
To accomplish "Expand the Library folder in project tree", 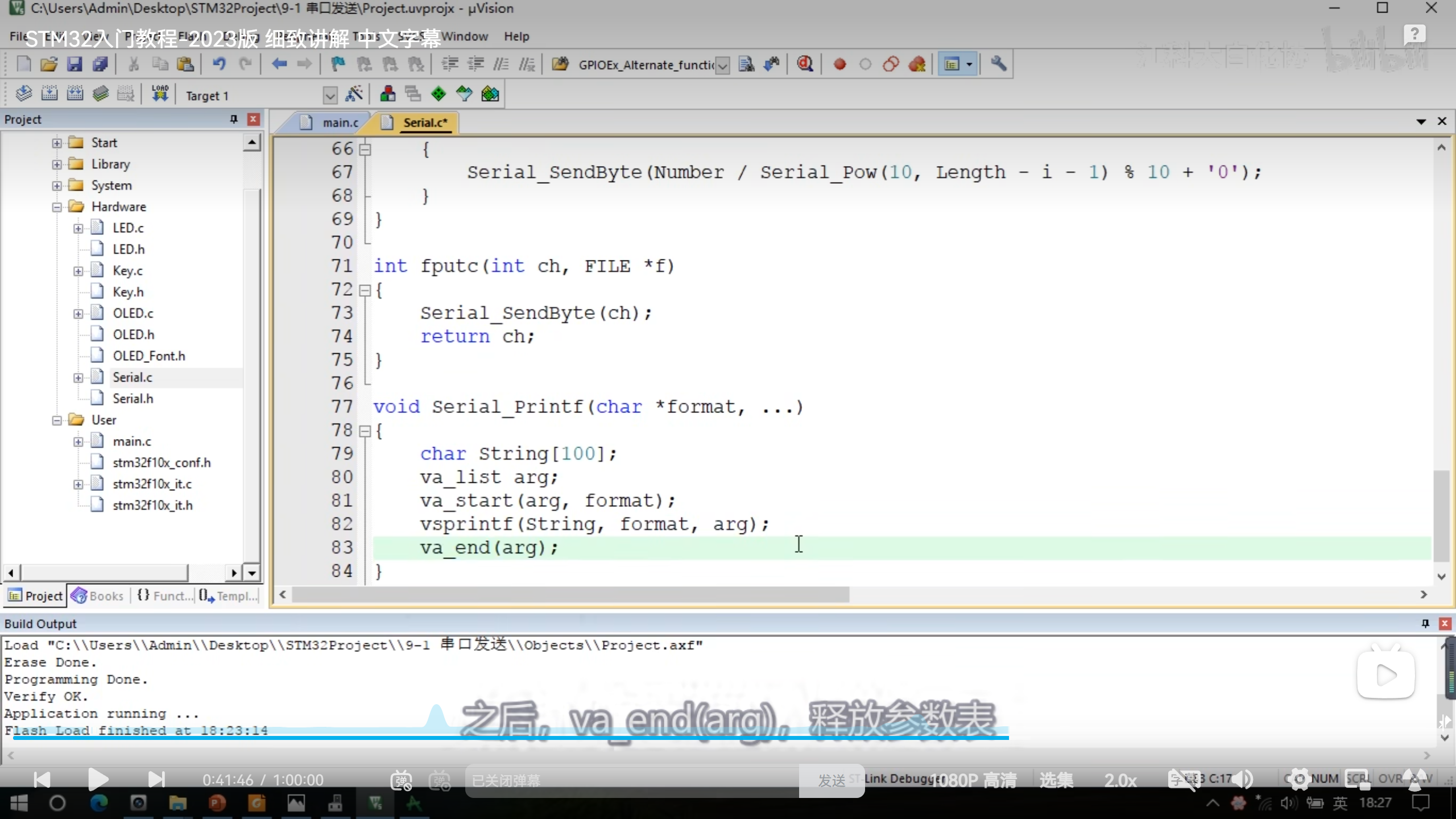I will (57, 164).
